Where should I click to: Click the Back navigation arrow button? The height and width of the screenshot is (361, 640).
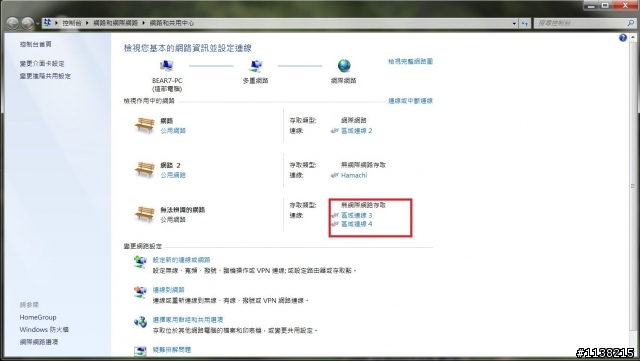13,23
